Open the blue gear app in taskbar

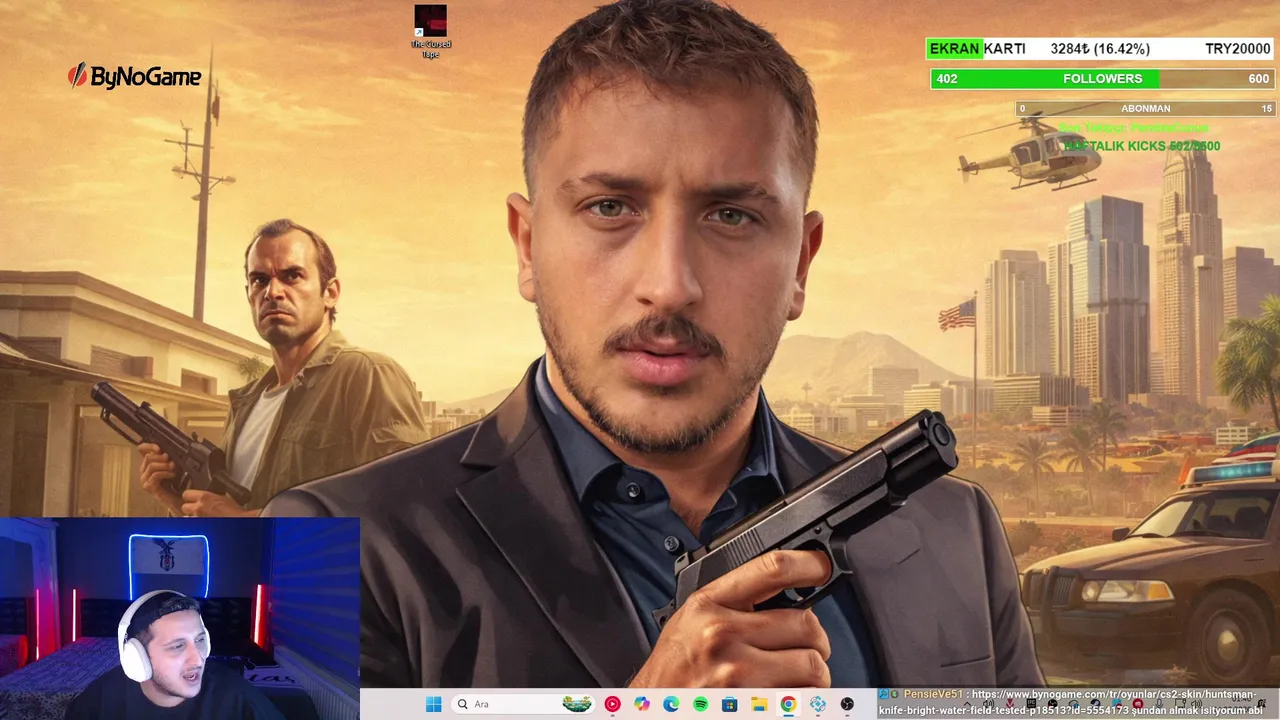[818, 704]
